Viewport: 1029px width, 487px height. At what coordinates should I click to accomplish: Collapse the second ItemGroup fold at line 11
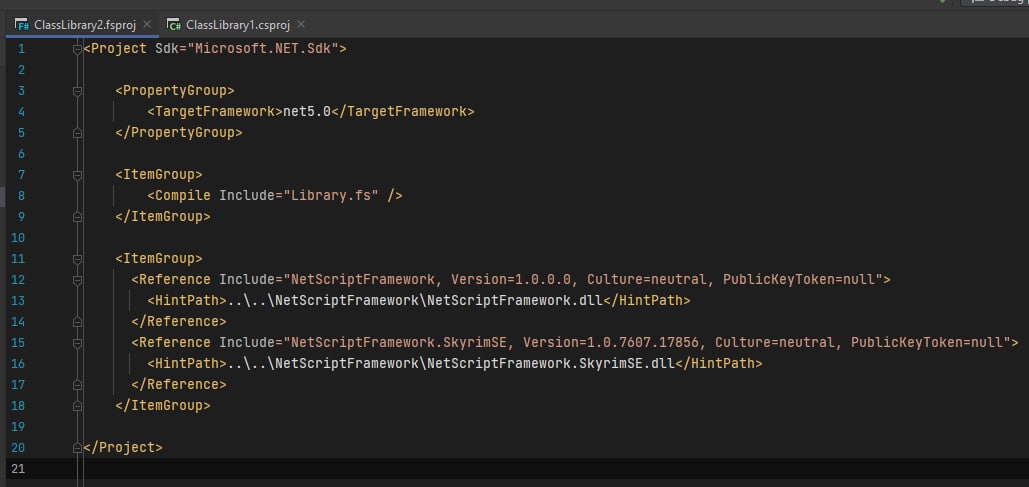coord(77,259)
